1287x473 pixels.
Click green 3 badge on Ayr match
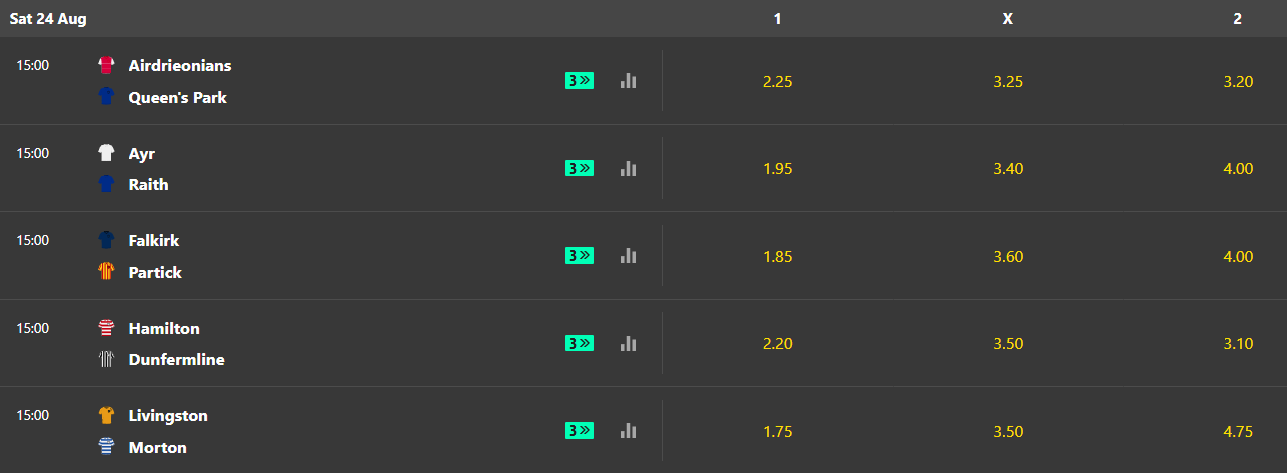579,169
